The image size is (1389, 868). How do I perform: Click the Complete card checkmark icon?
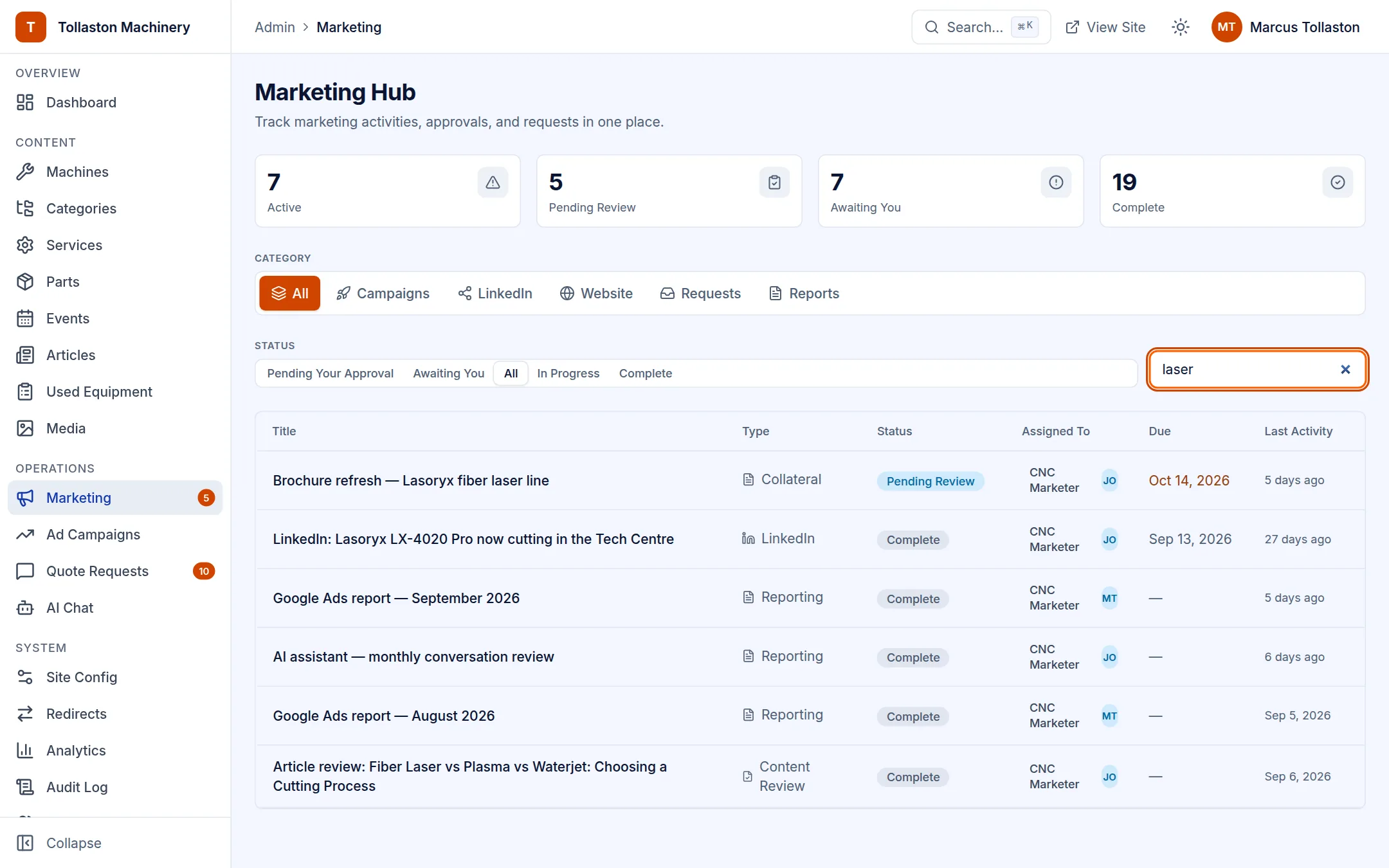click(1338, 183)
